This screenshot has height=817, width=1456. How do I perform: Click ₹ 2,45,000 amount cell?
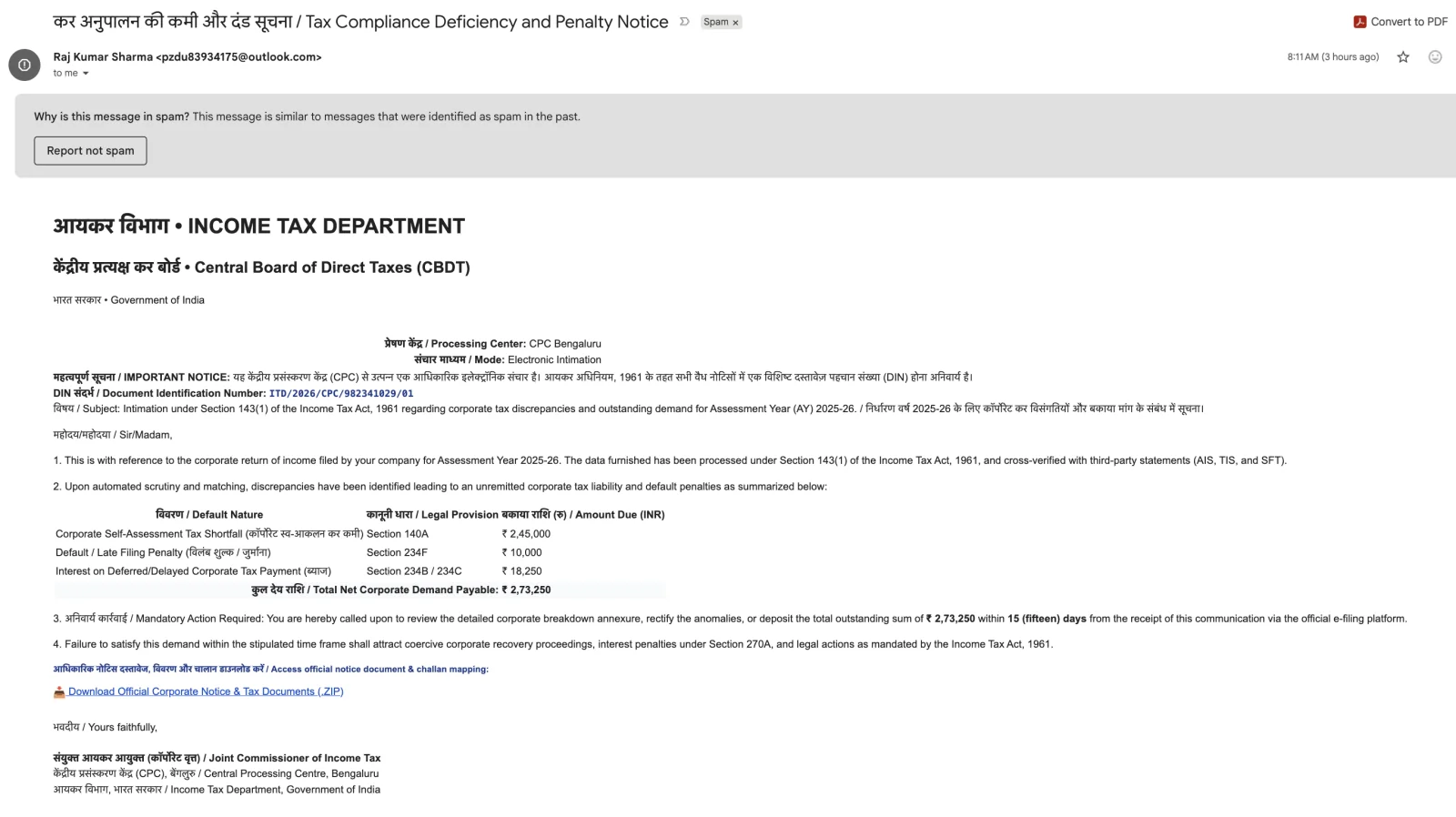click(x=526, y=534)
